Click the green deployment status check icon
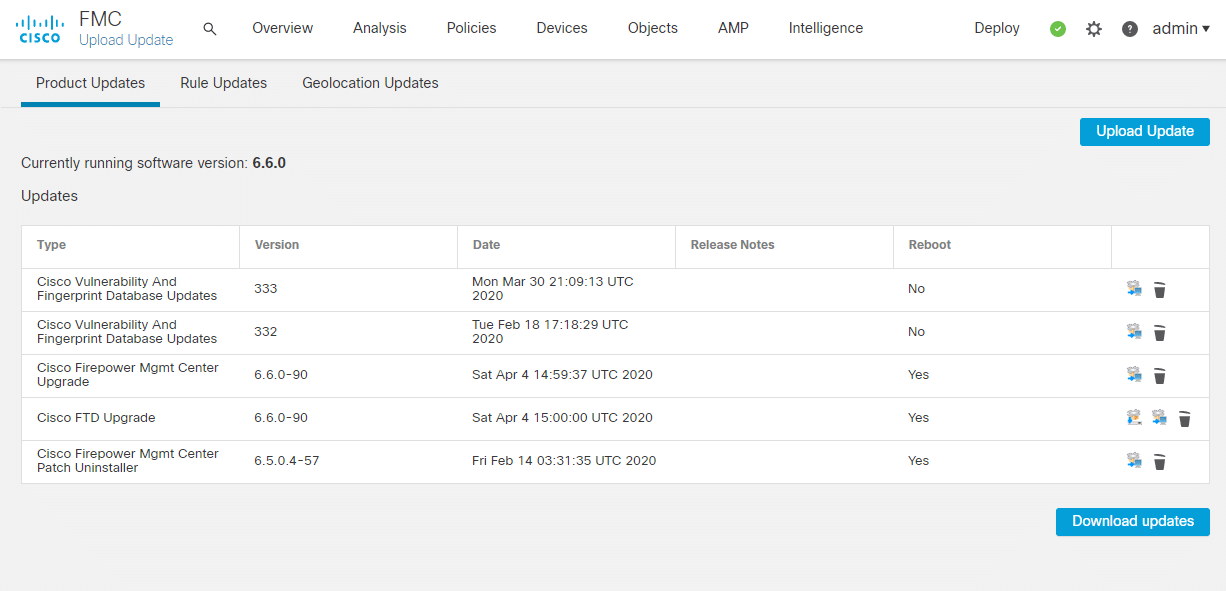The height and width of the screenshot is (591, 1226). pos(1058,29)
